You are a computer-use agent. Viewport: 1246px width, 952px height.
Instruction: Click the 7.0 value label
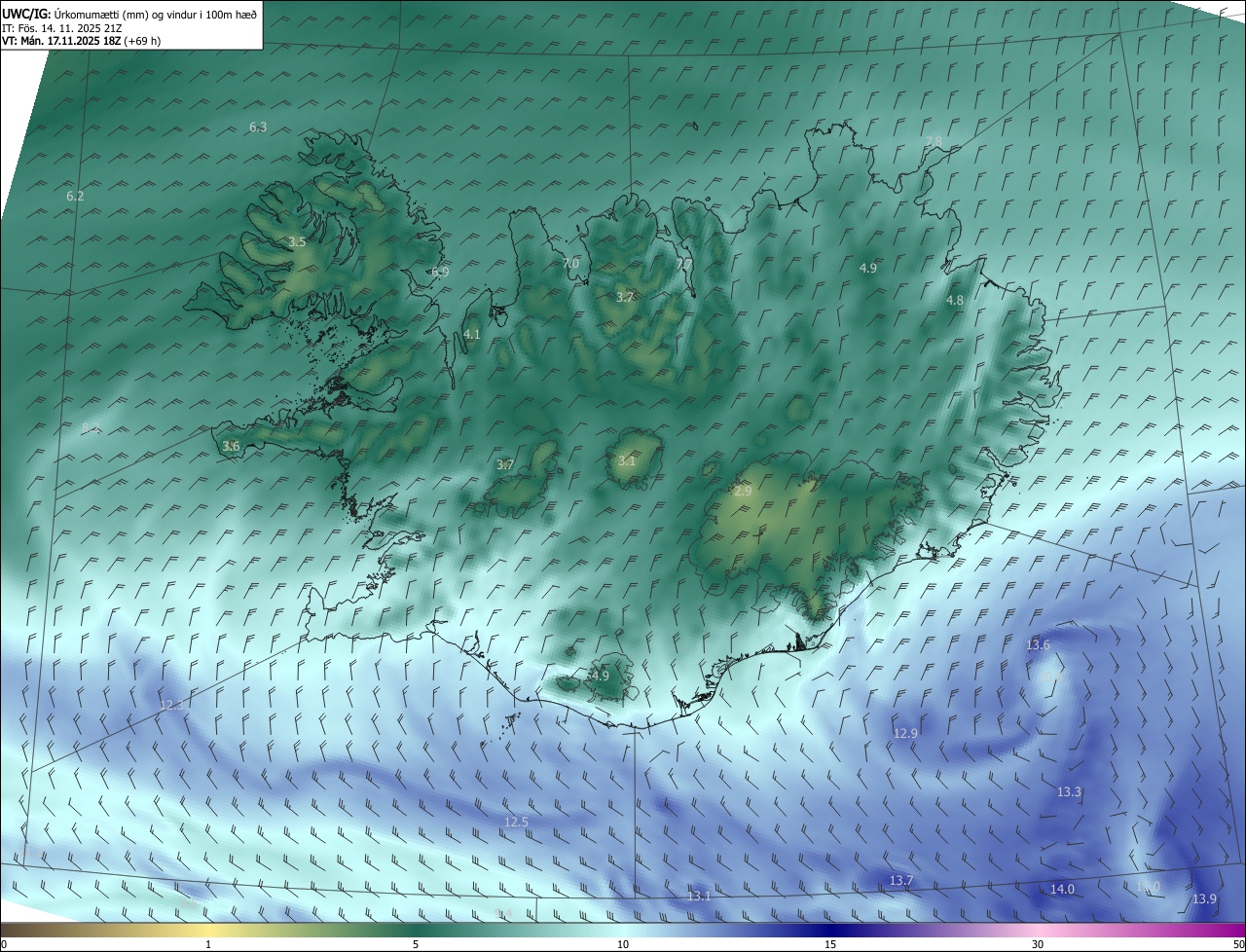tap(570, 264)
